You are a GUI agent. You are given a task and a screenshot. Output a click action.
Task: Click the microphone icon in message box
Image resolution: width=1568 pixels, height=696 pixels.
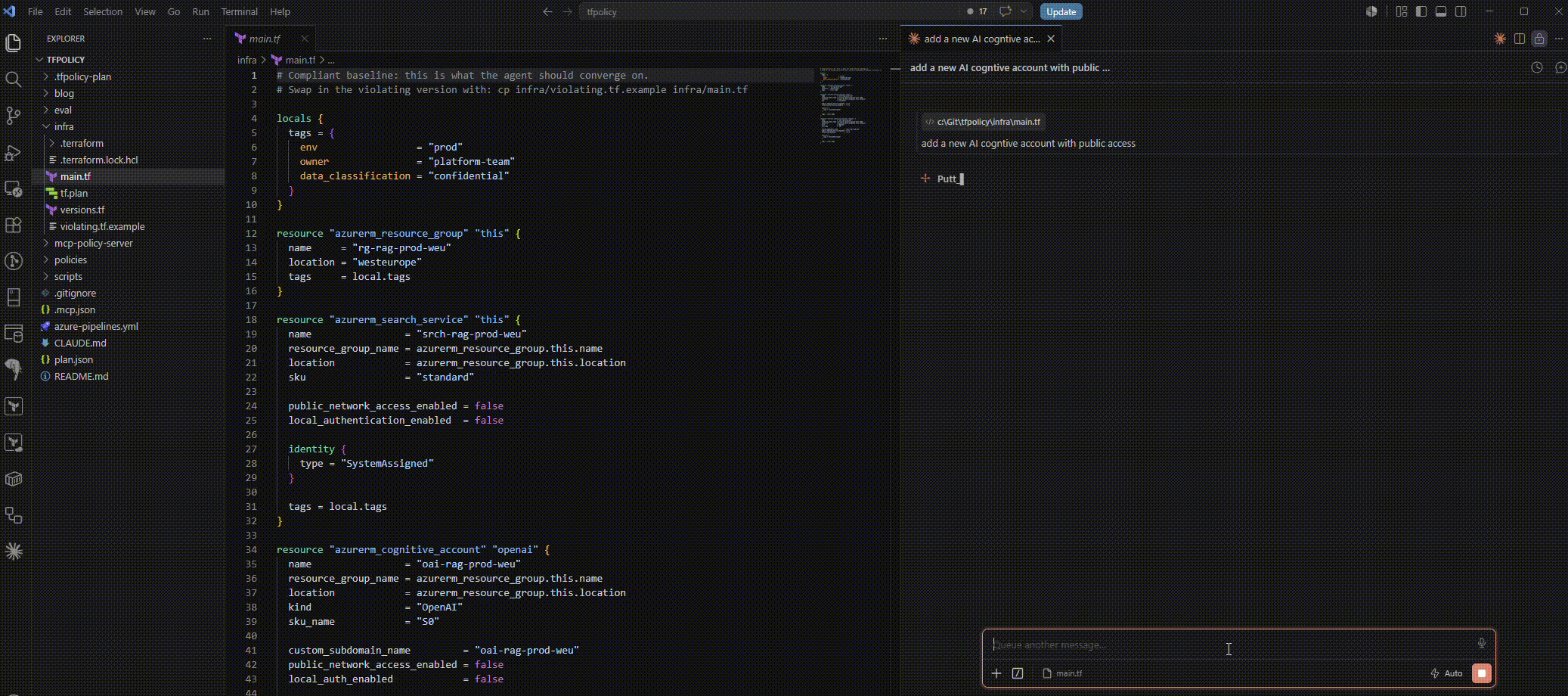click(x=1481, y=643)
